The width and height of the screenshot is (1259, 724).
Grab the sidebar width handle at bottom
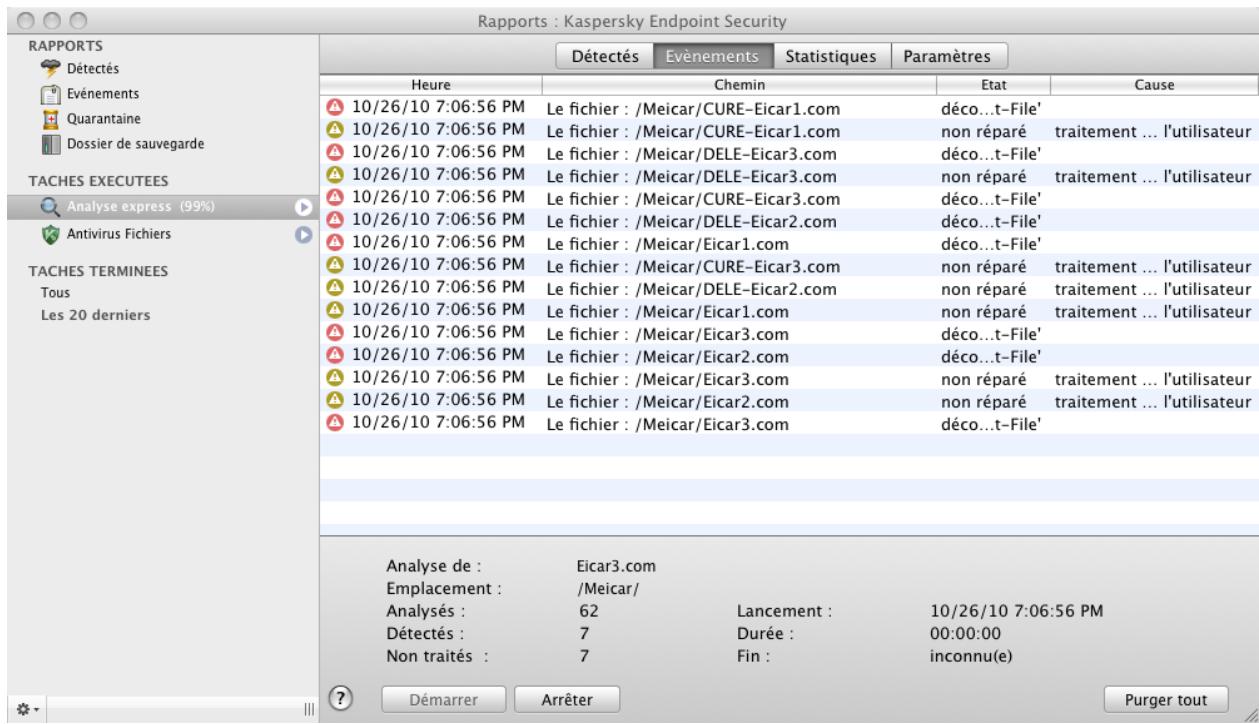(308, 709)
